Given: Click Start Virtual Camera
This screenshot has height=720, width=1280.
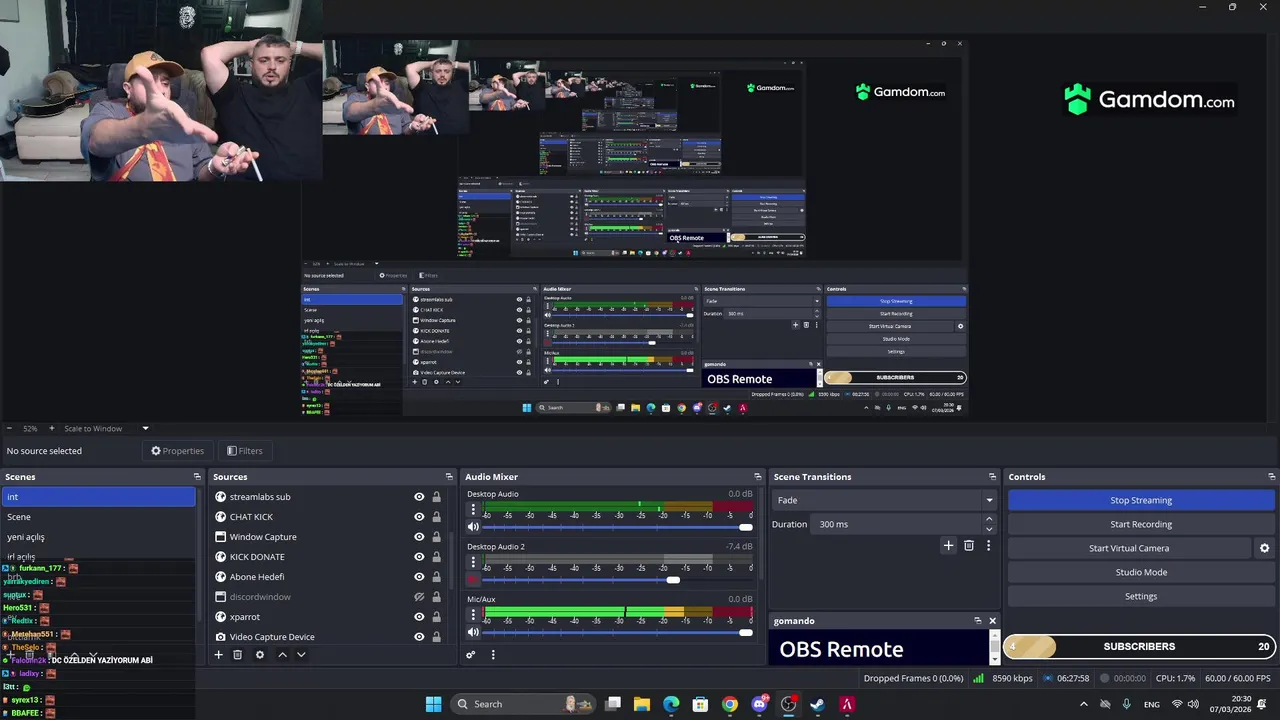Looking at the screenshot, I should pyautogui.click(x=1129, y=548).
